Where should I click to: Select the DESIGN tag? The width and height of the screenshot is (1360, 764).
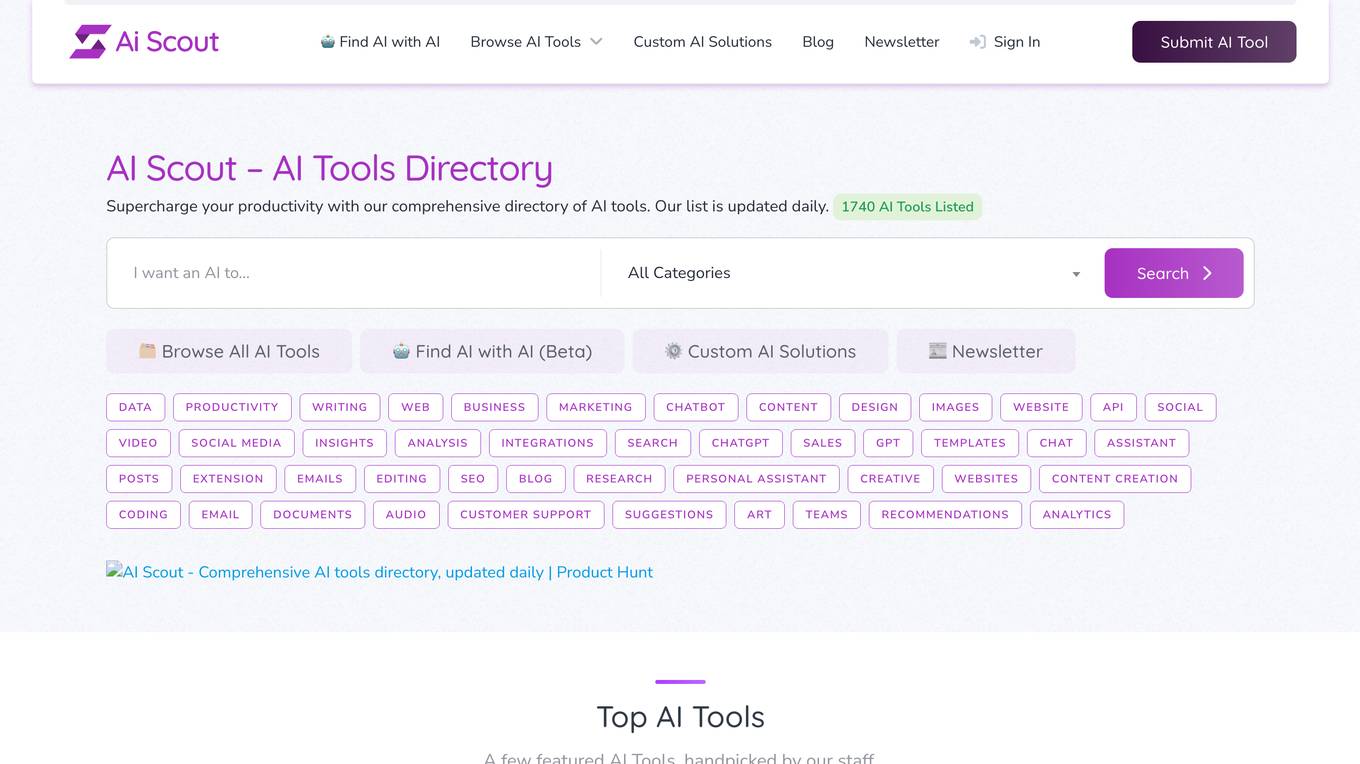point(875,407)
